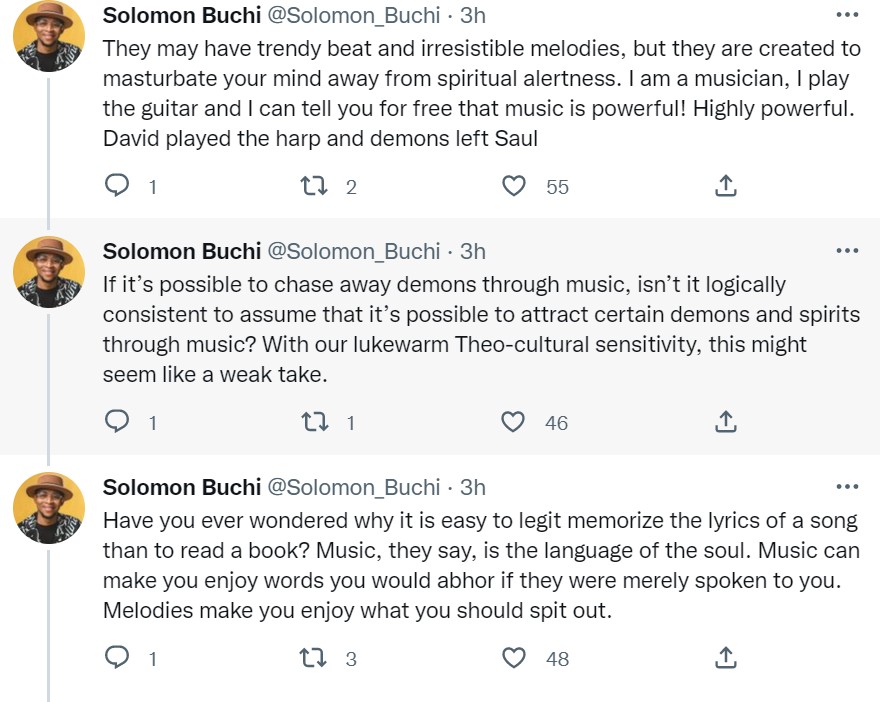Share the first tweet about irresistible melodies
This screenshot has width=880, height=702.
tap(727, 186)
